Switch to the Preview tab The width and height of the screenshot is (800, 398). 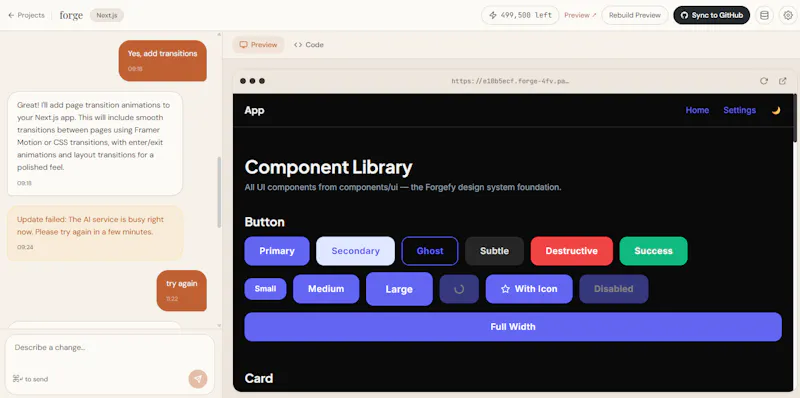[x=258, y=45]
